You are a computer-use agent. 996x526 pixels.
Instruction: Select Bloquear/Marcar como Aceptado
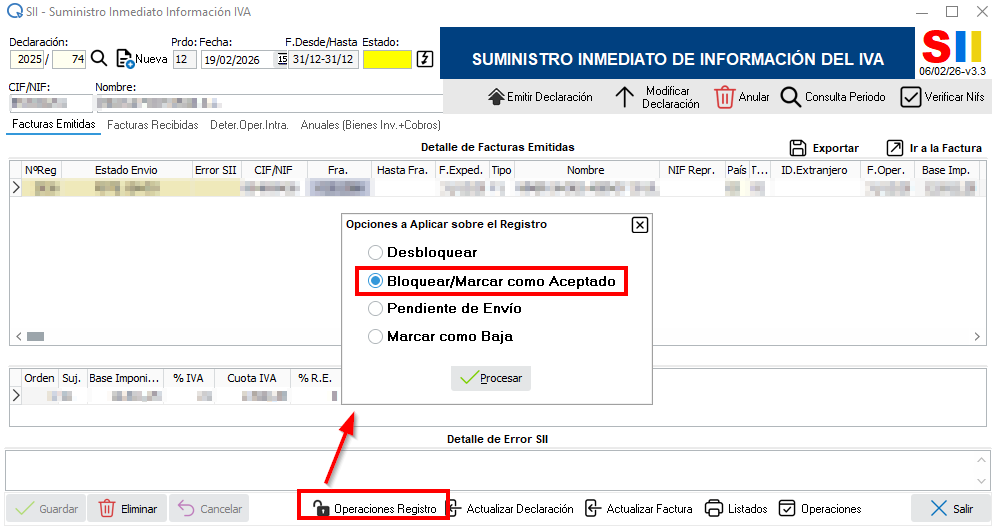click(x=492, y=281)
